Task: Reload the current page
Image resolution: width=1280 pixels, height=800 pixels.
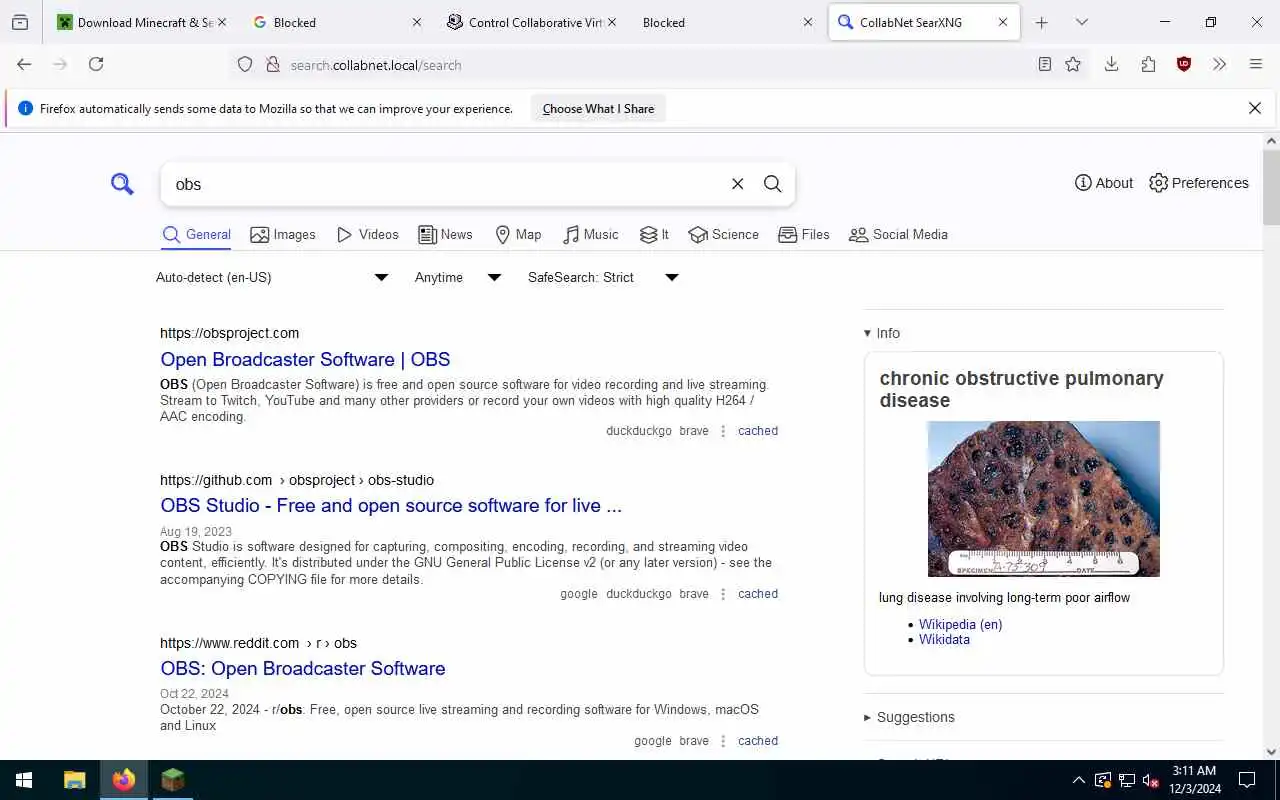Action: pos(96,64)
